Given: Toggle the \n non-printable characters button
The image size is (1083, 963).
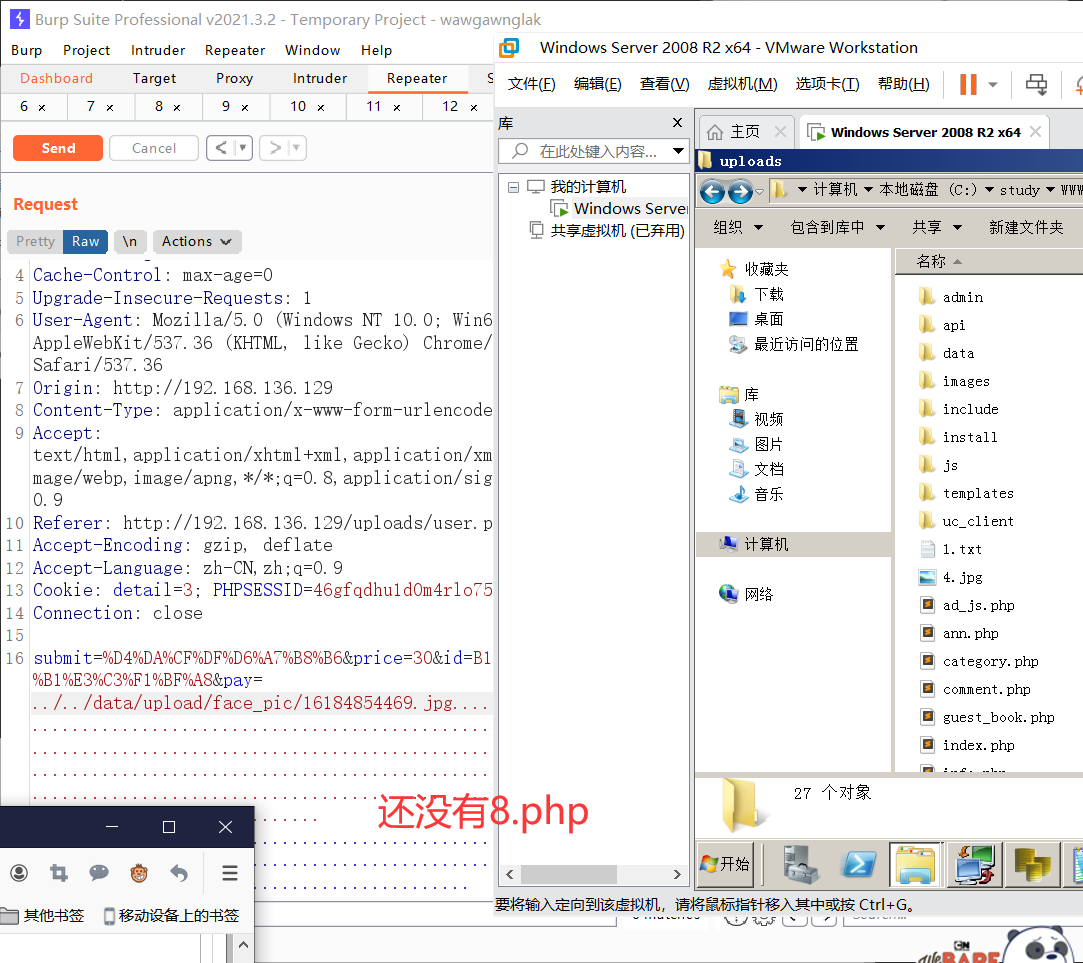Looking at the screenshot, I should pos(130,241).
